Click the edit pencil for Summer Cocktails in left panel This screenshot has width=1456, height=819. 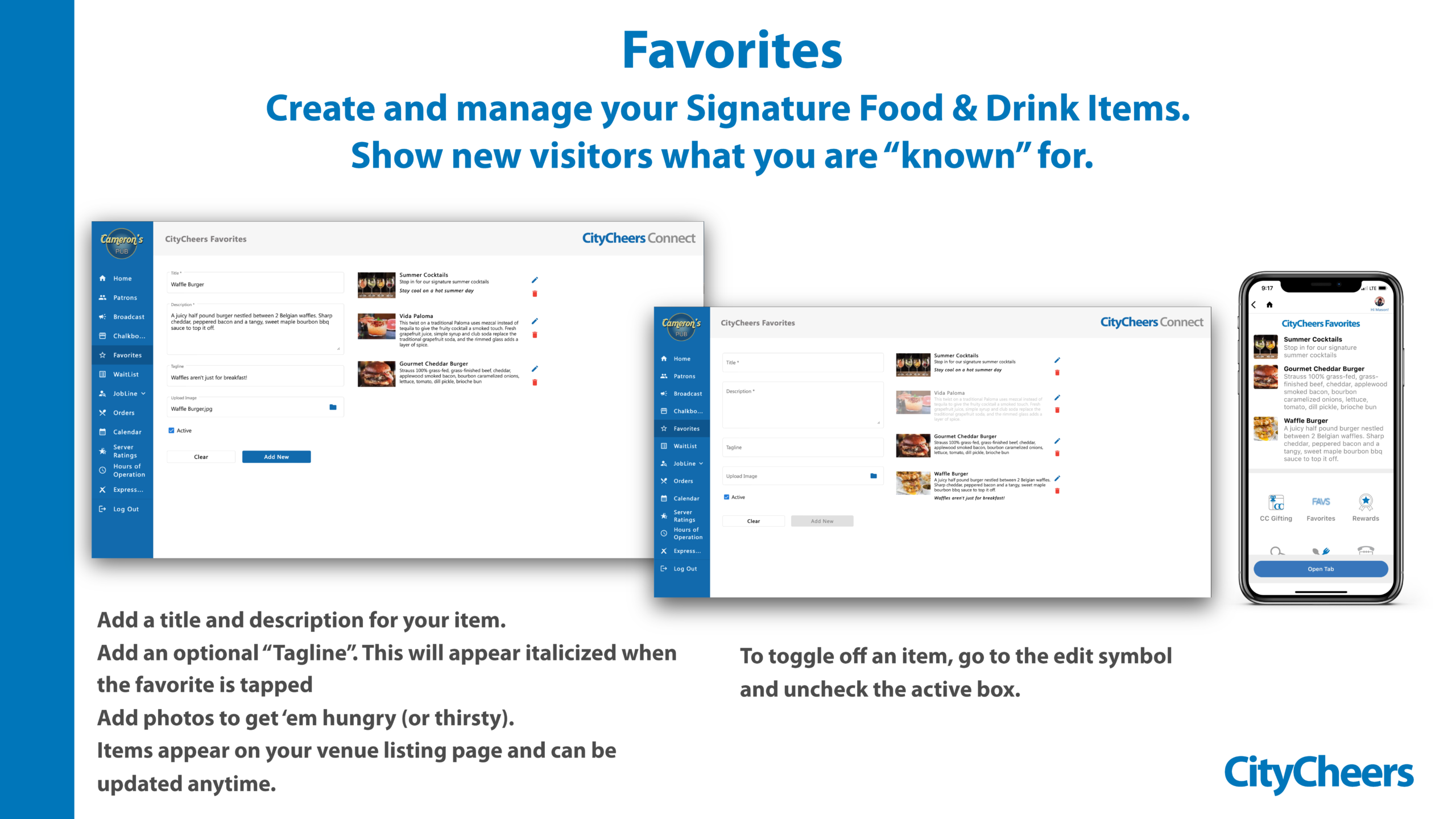coord(535,280)
